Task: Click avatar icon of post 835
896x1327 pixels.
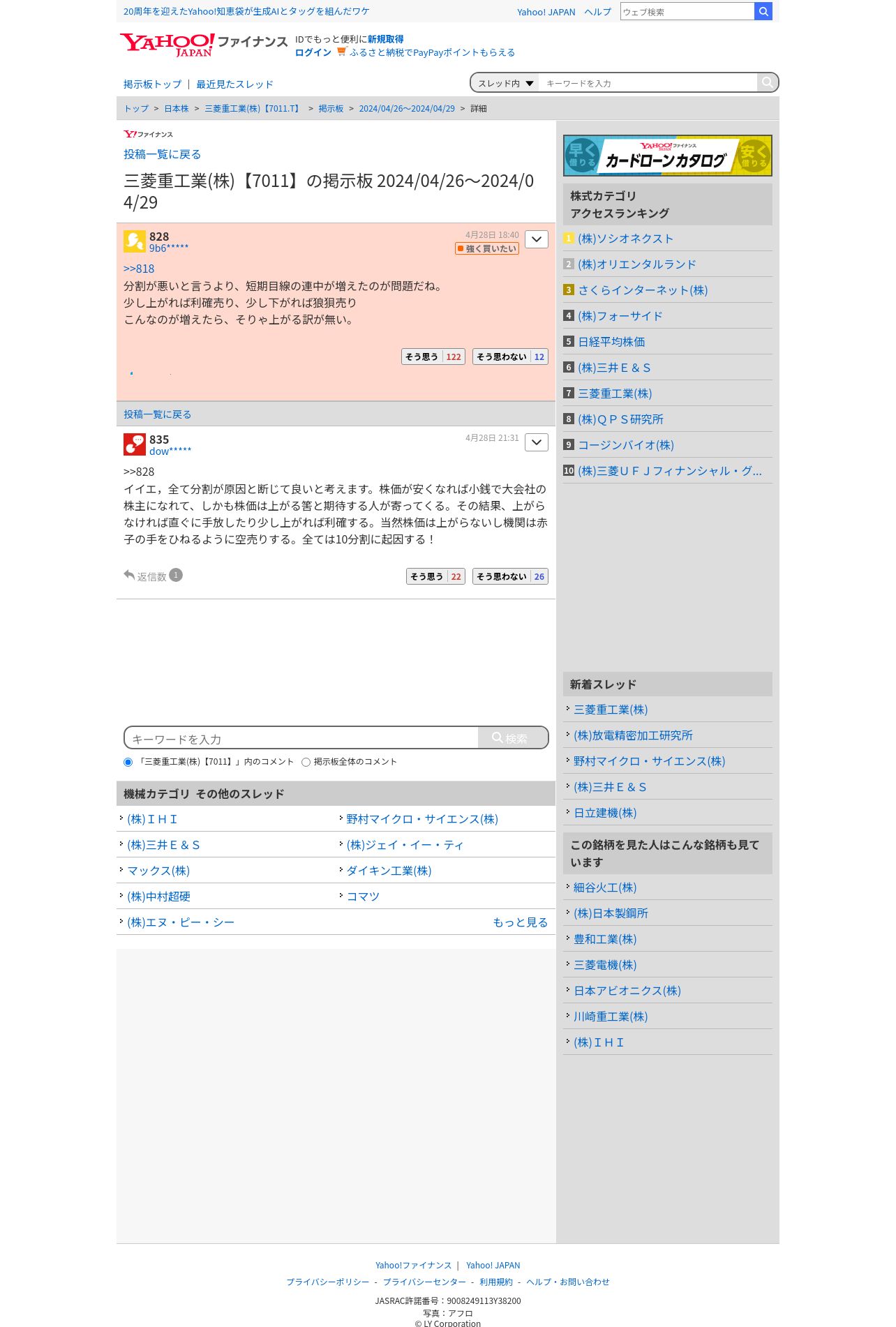Action: [134, 444]
